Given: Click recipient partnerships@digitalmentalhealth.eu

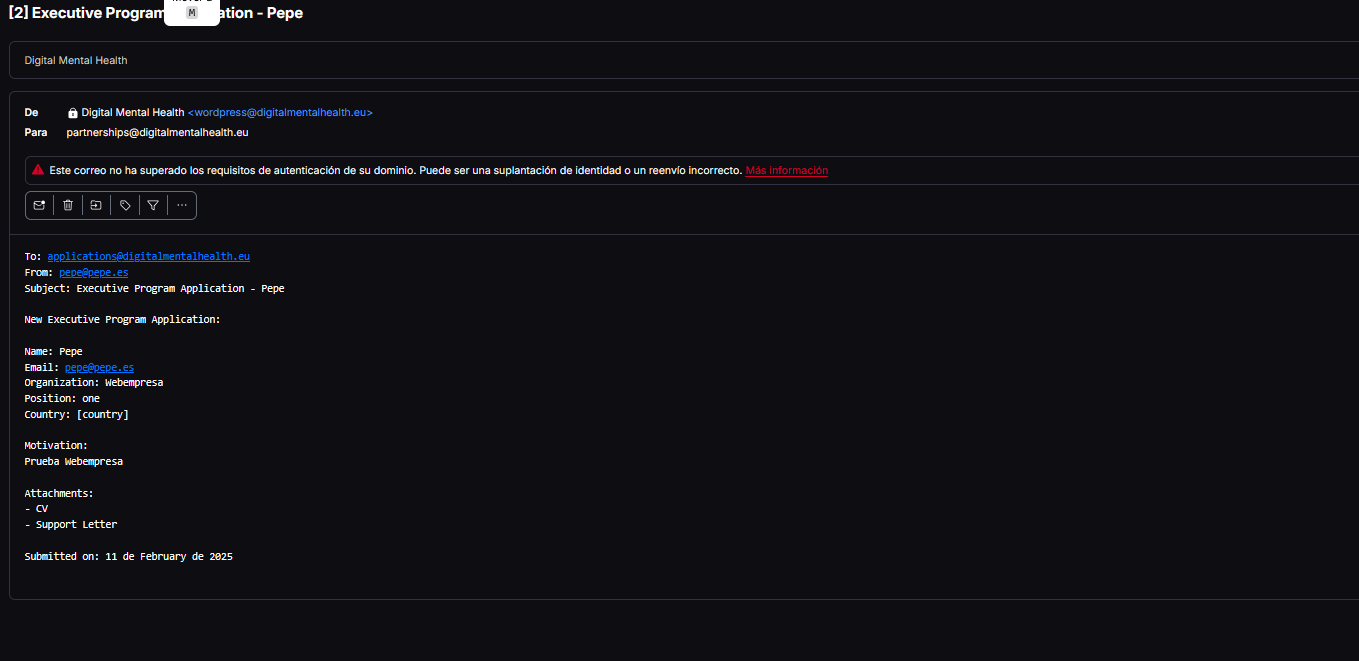Looking at the screenshot, I should (157, 132).
